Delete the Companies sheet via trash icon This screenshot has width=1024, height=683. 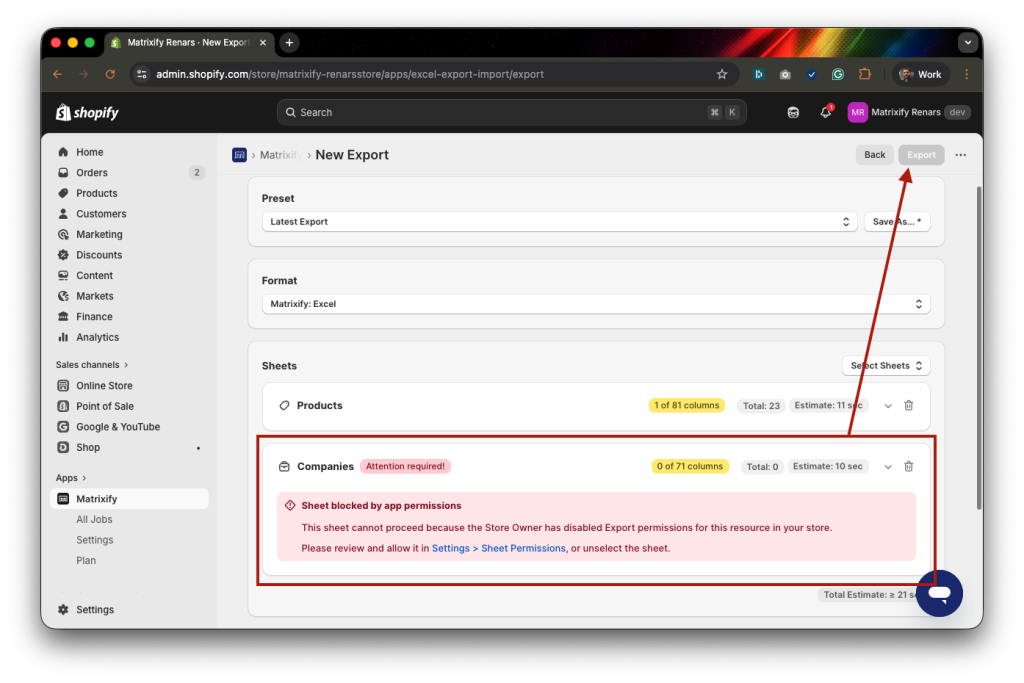[x=908, y=466]
